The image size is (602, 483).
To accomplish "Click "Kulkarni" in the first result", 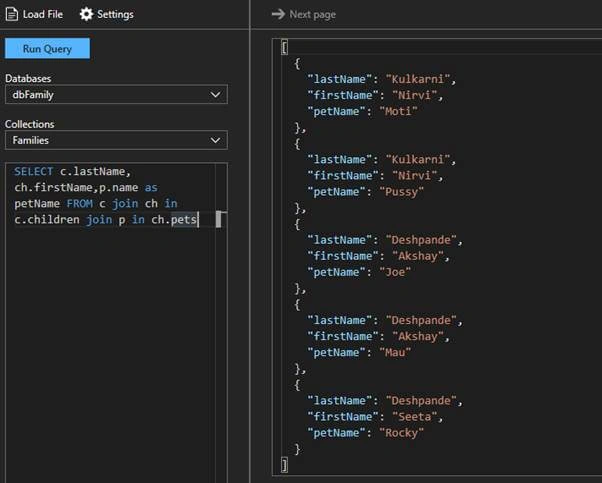I will tap(417, 79).
